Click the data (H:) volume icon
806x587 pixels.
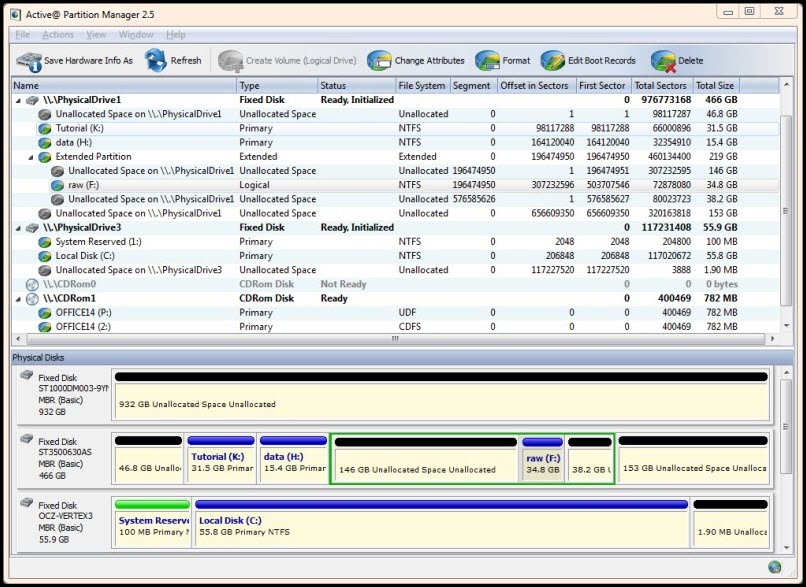(x=45, y=143)
